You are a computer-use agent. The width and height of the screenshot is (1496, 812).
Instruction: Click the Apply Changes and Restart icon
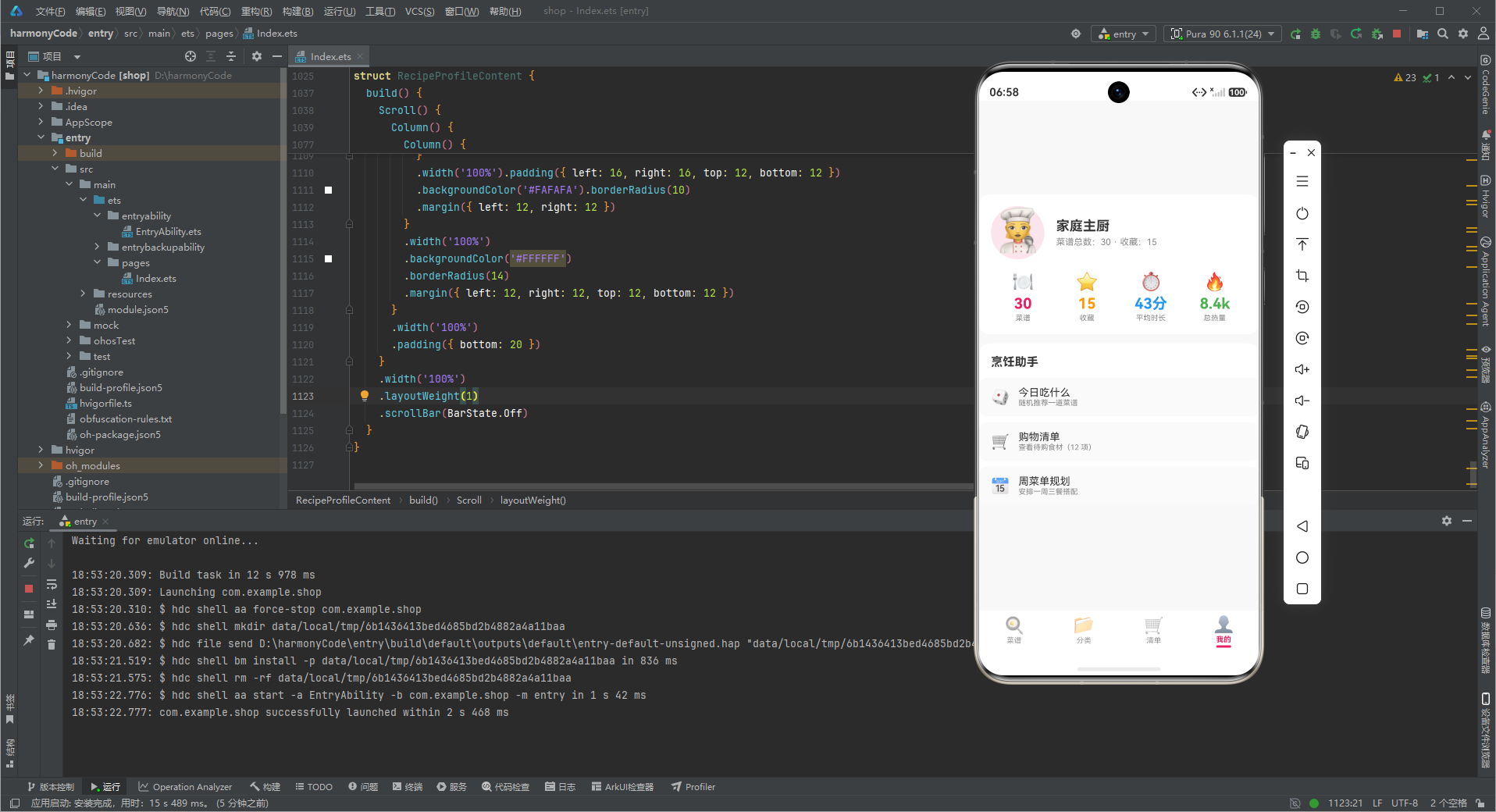1356,34
